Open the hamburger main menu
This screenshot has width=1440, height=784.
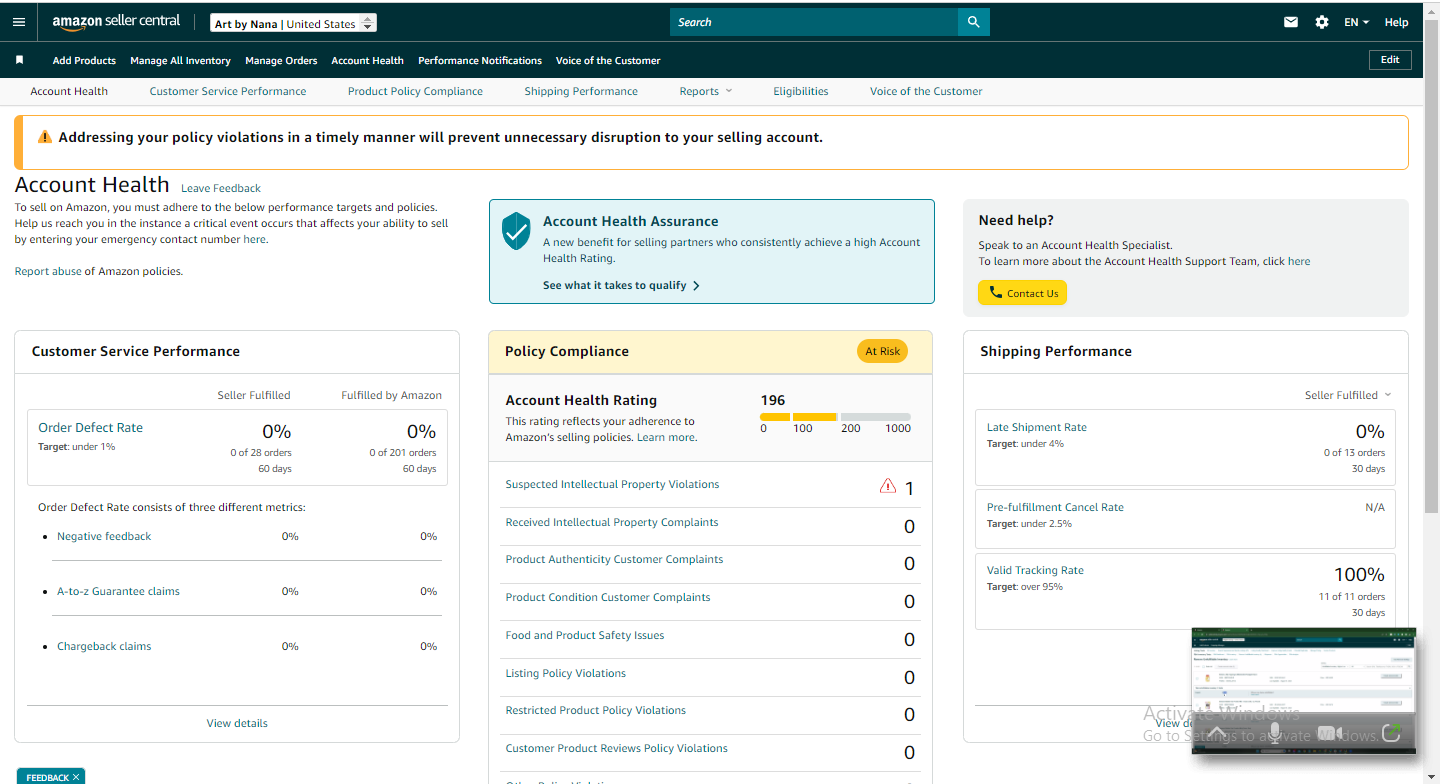tap(19, 22)
